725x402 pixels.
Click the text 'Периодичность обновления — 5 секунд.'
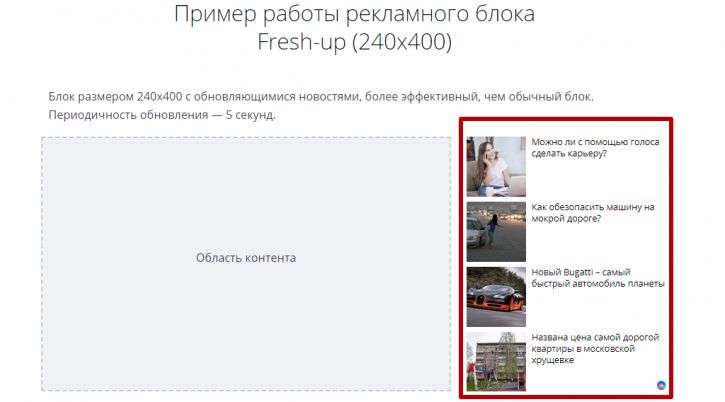pyautogui.click(x=162, y=115)
